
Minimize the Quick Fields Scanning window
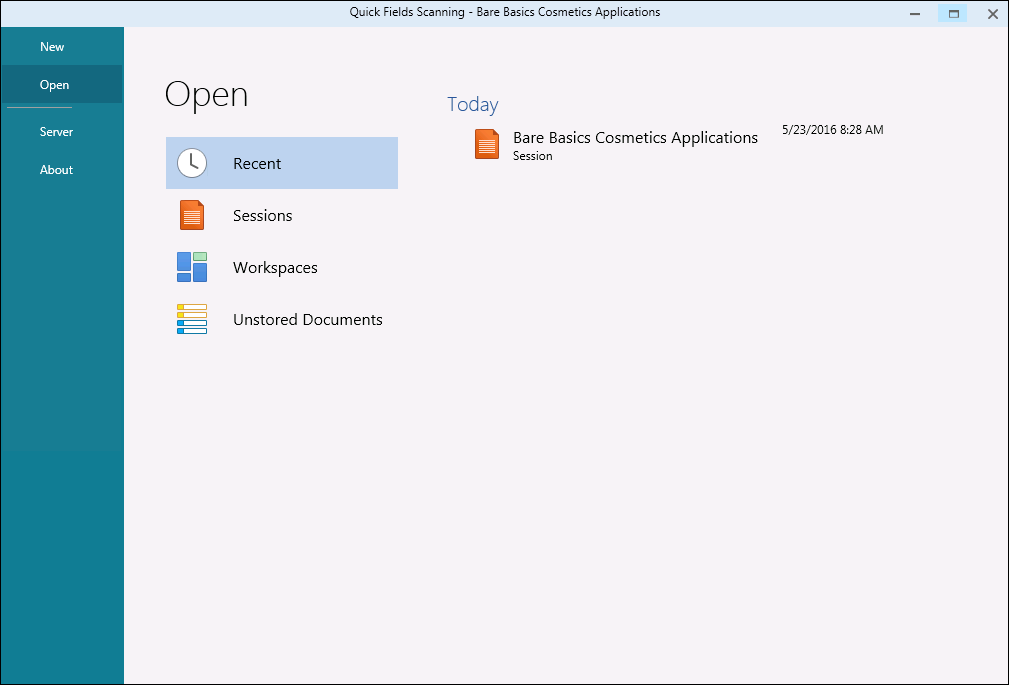(x=915, y=14)
